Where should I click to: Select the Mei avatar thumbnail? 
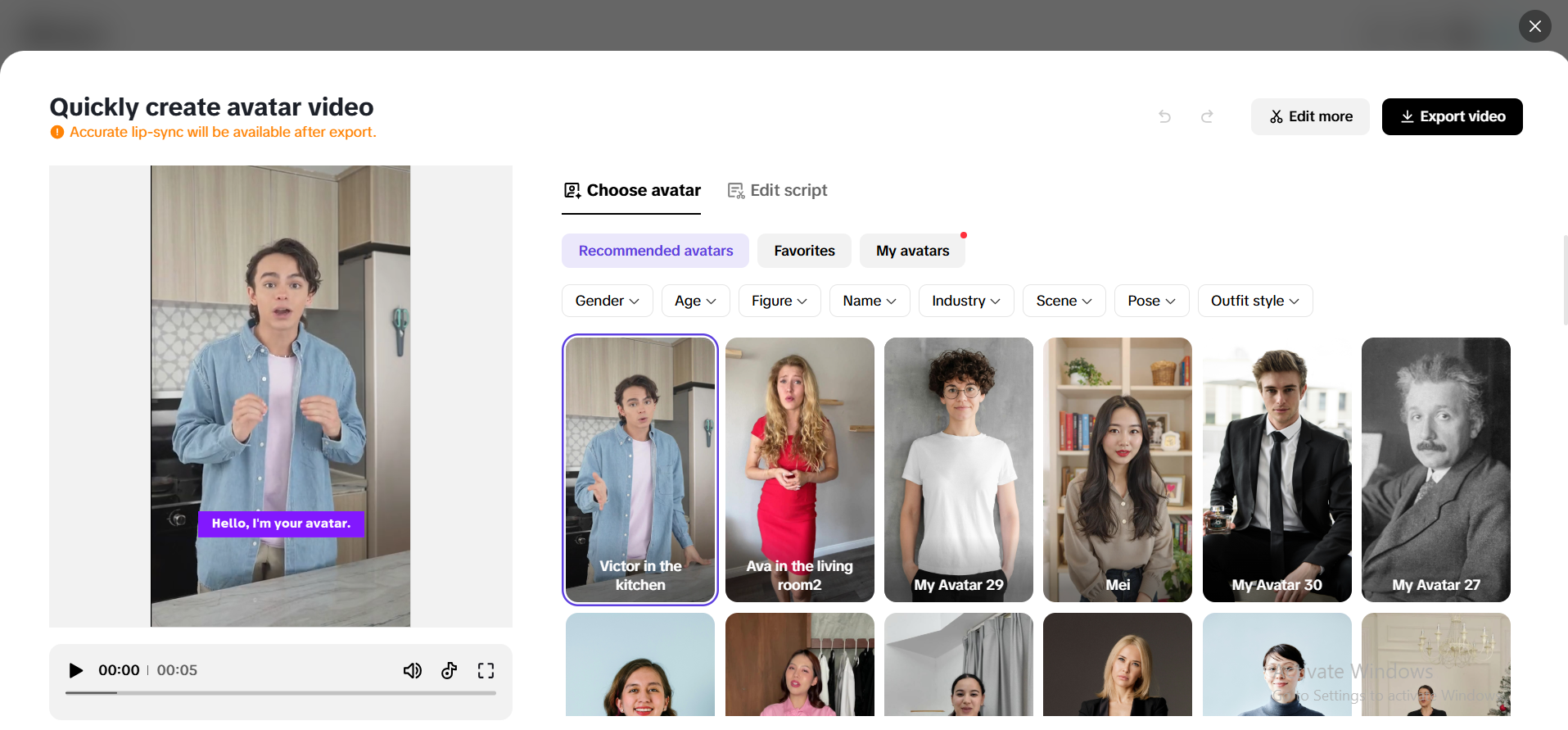(1117, 469)
